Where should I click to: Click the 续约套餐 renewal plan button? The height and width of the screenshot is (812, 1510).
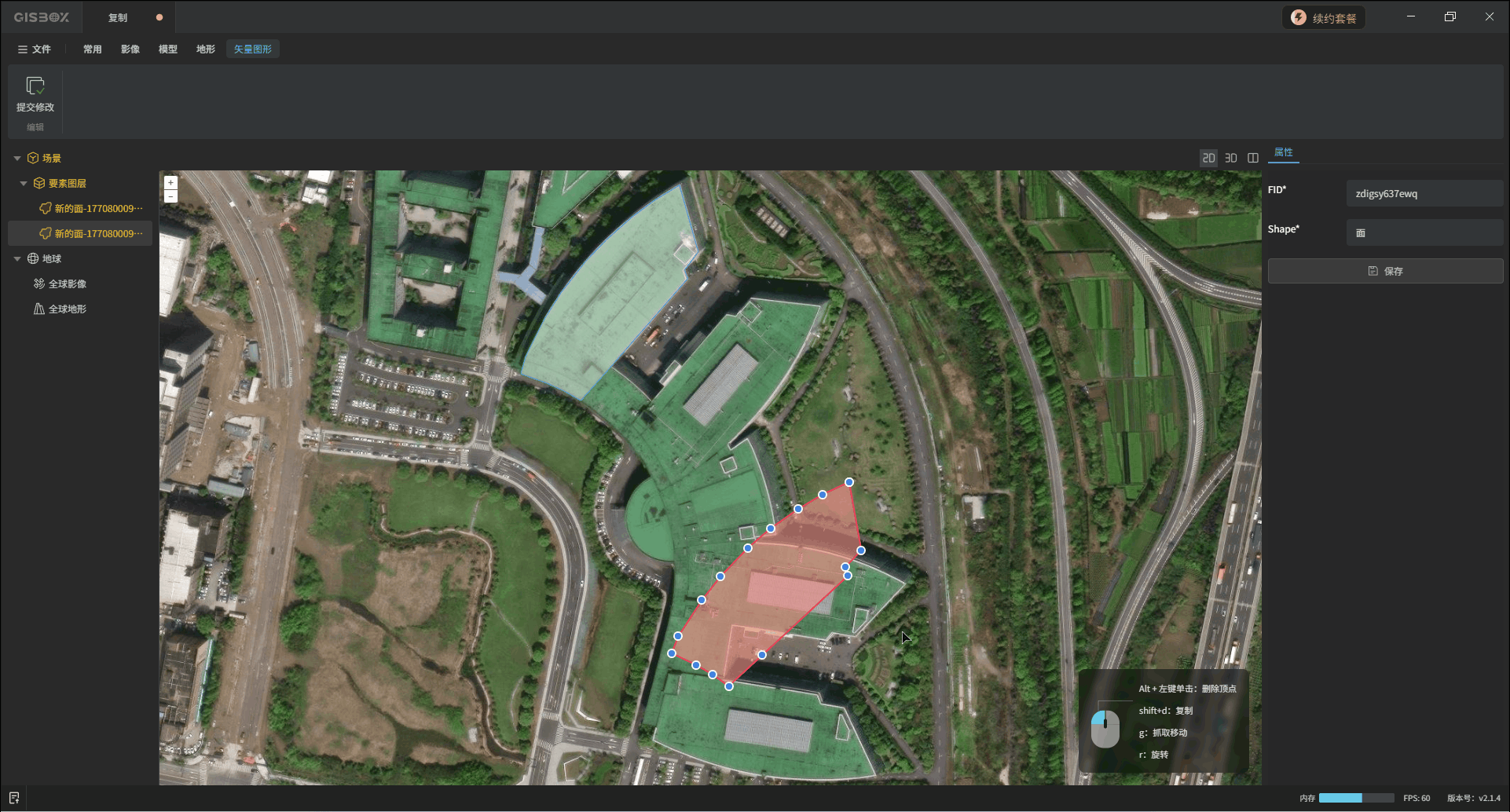coord(1324,18)
